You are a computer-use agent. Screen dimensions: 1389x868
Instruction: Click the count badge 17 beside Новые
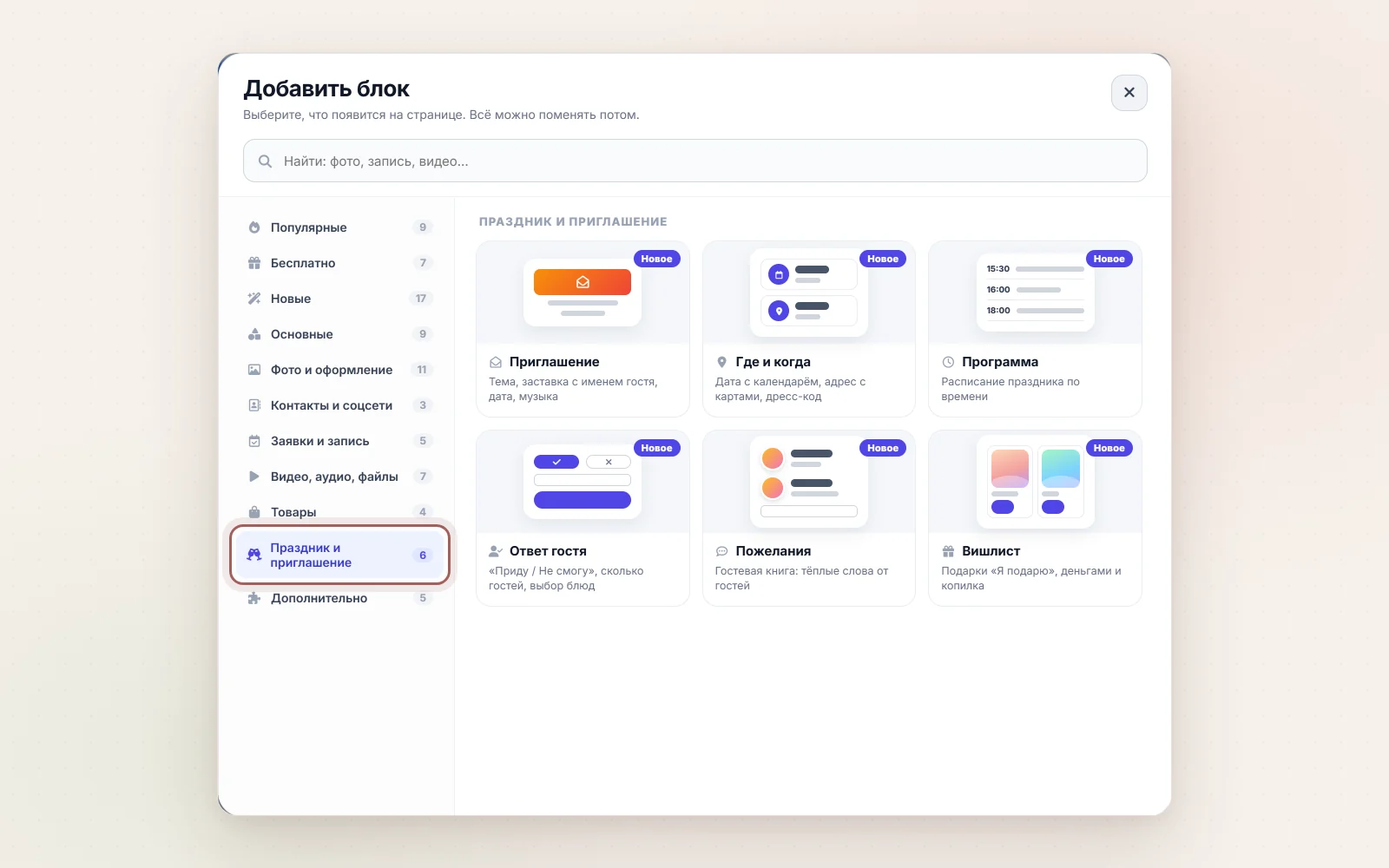click(x=421, y=299)
